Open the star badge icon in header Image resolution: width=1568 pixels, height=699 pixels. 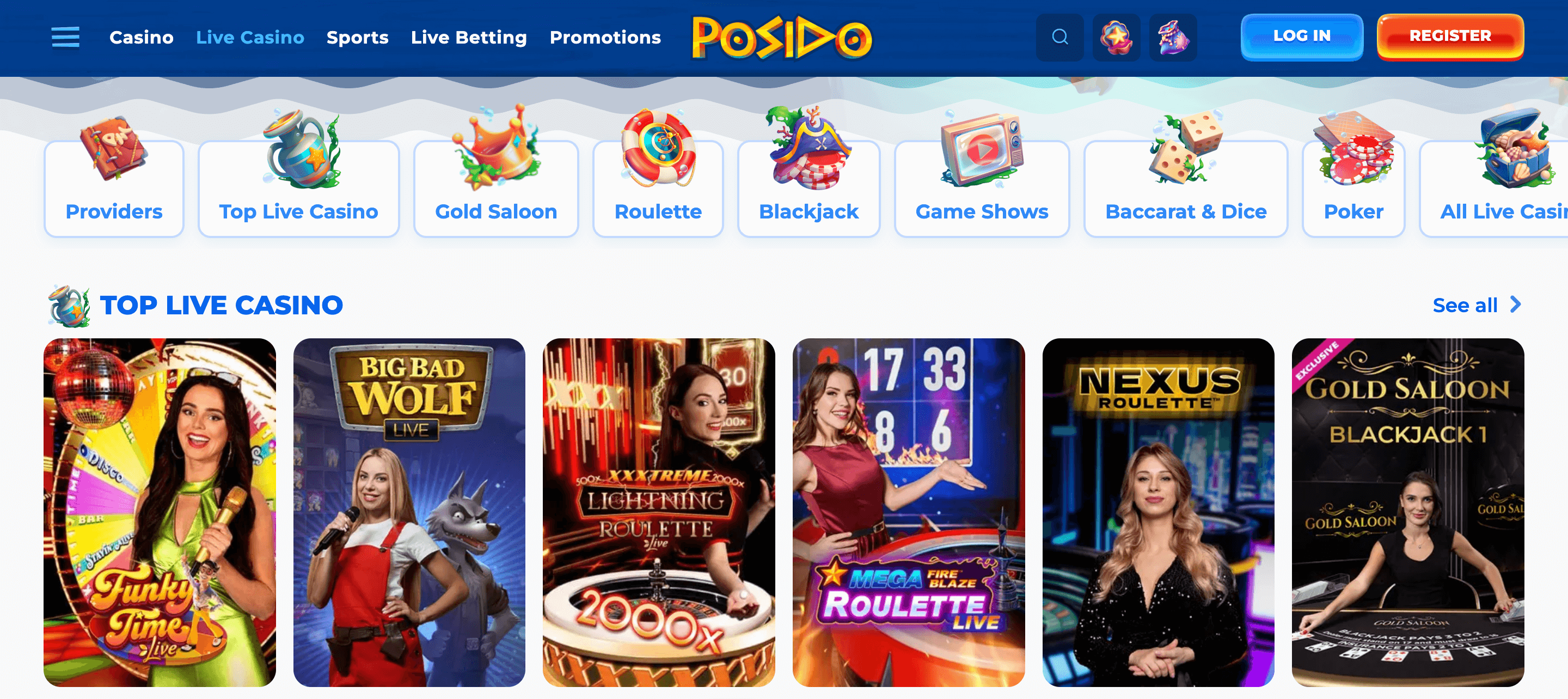coord(1116,37)
